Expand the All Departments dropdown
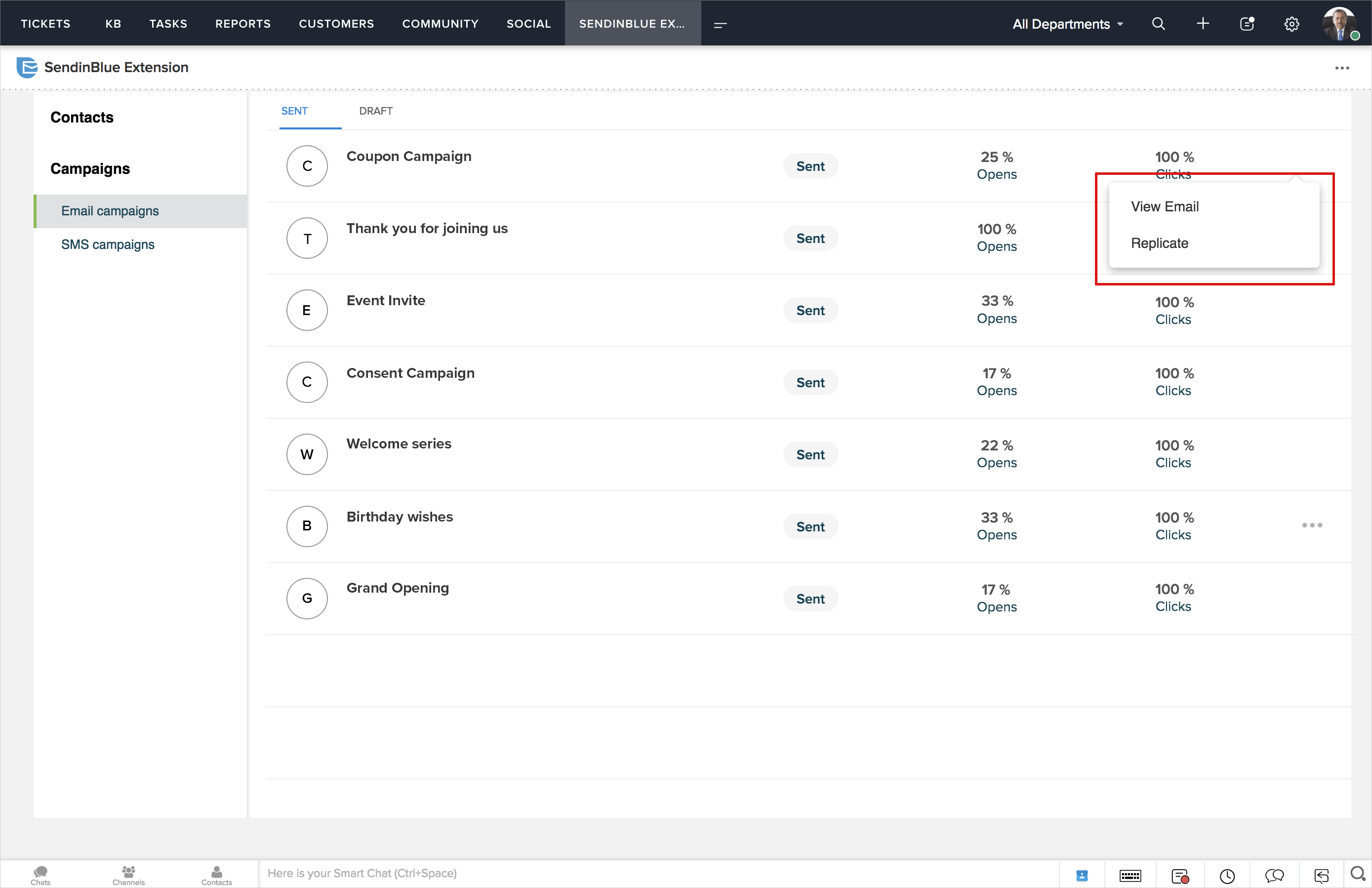The height and width of the screenshot is (888, 1372). coord(1067,24)
